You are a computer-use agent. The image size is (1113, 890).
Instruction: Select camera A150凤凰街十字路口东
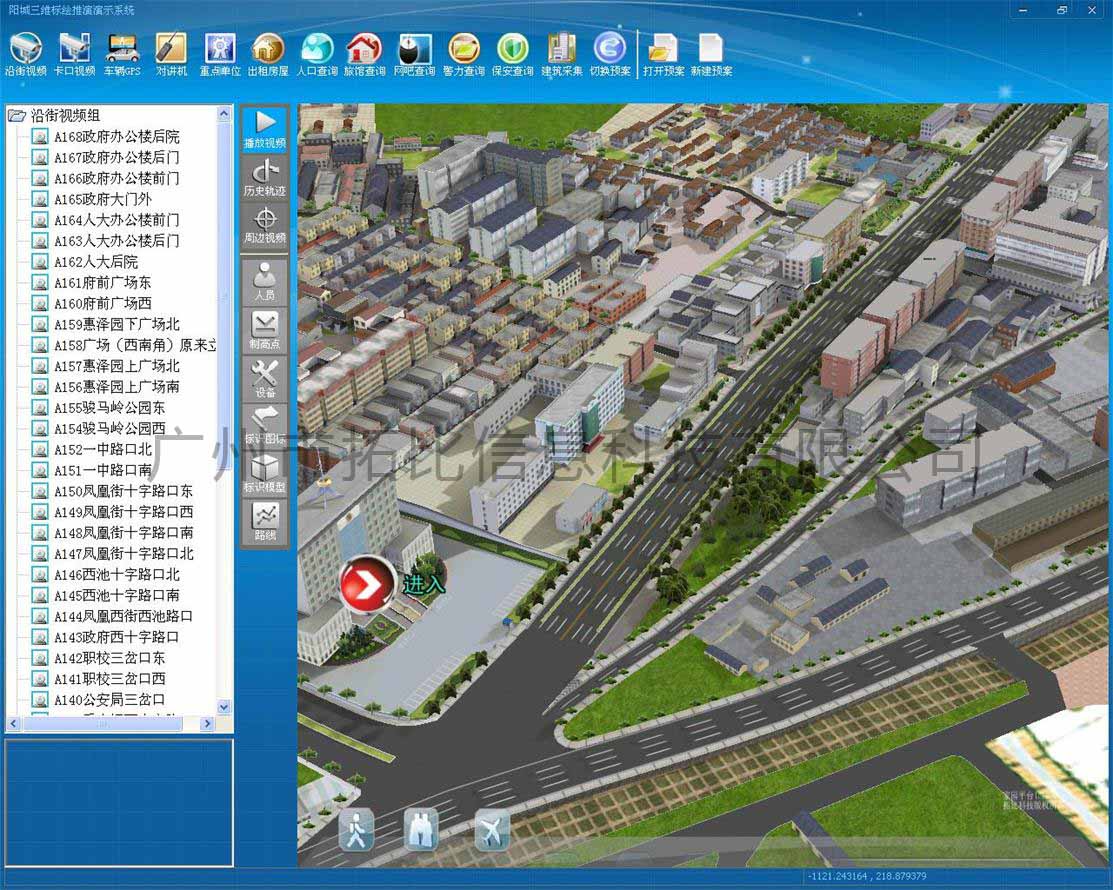pos(124,491)
